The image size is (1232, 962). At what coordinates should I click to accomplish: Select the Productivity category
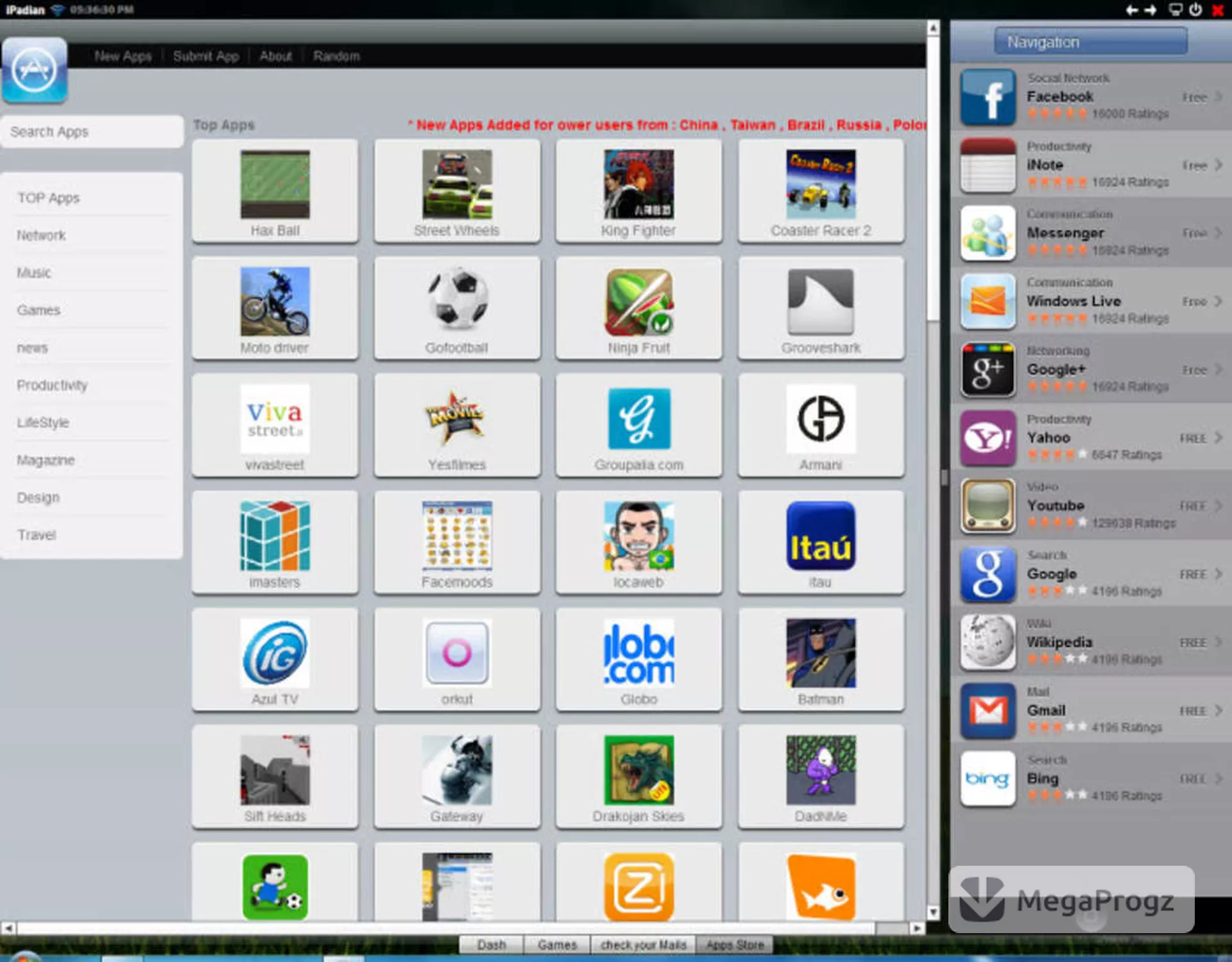52,385
